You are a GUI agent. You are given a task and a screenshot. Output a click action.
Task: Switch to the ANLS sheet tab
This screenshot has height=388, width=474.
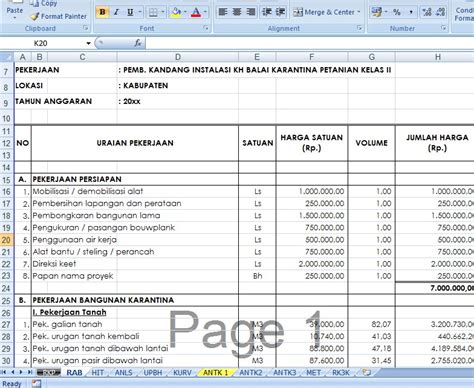[124, 372]
